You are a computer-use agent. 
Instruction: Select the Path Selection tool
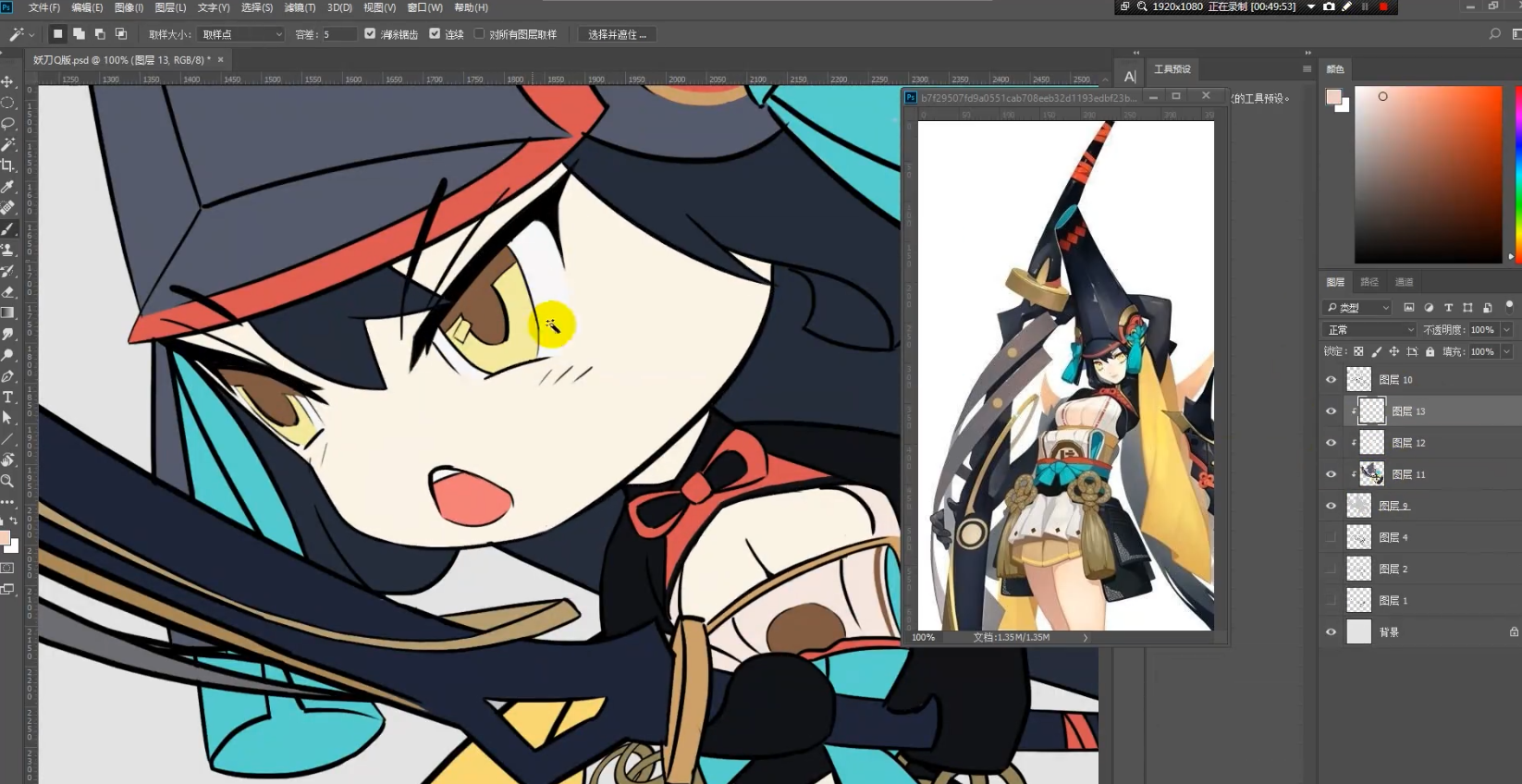tap(8, 418)
